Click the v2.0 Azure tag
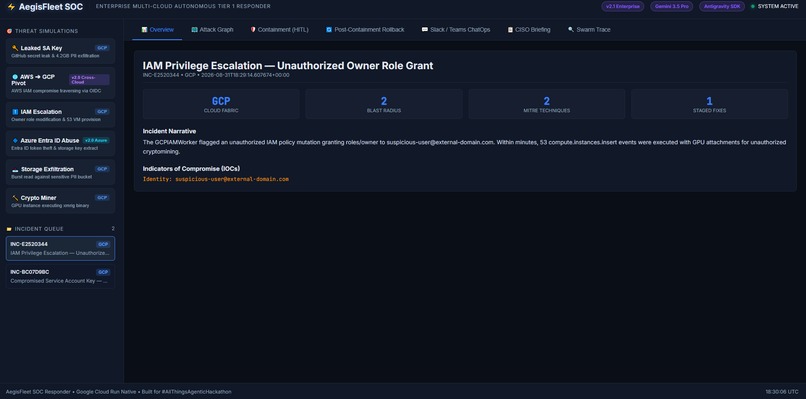The width and height of the screenshot is (806, 399). click(x=96, y=140)
